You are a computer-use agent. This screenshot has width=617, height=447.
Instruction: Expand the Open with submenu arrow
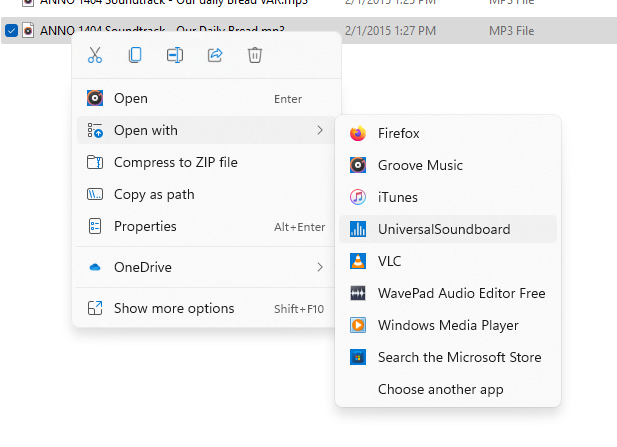[320, 130]
